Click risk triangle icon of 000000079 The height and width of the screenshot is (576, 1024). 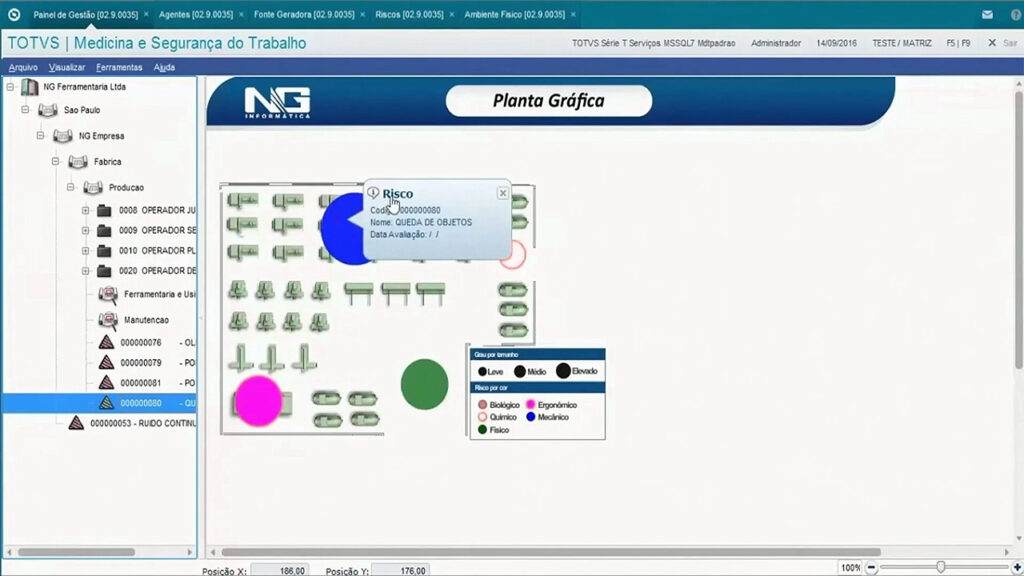(x=106, y=362)
